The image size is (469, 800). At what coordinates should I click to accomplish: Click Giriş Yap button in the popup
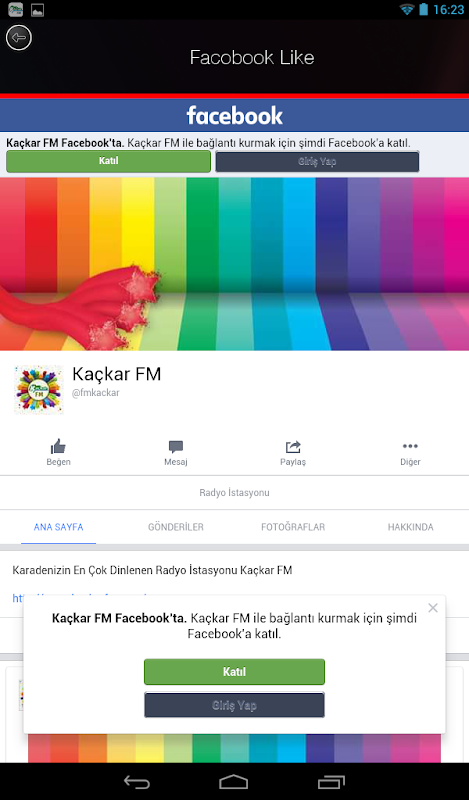234,705
